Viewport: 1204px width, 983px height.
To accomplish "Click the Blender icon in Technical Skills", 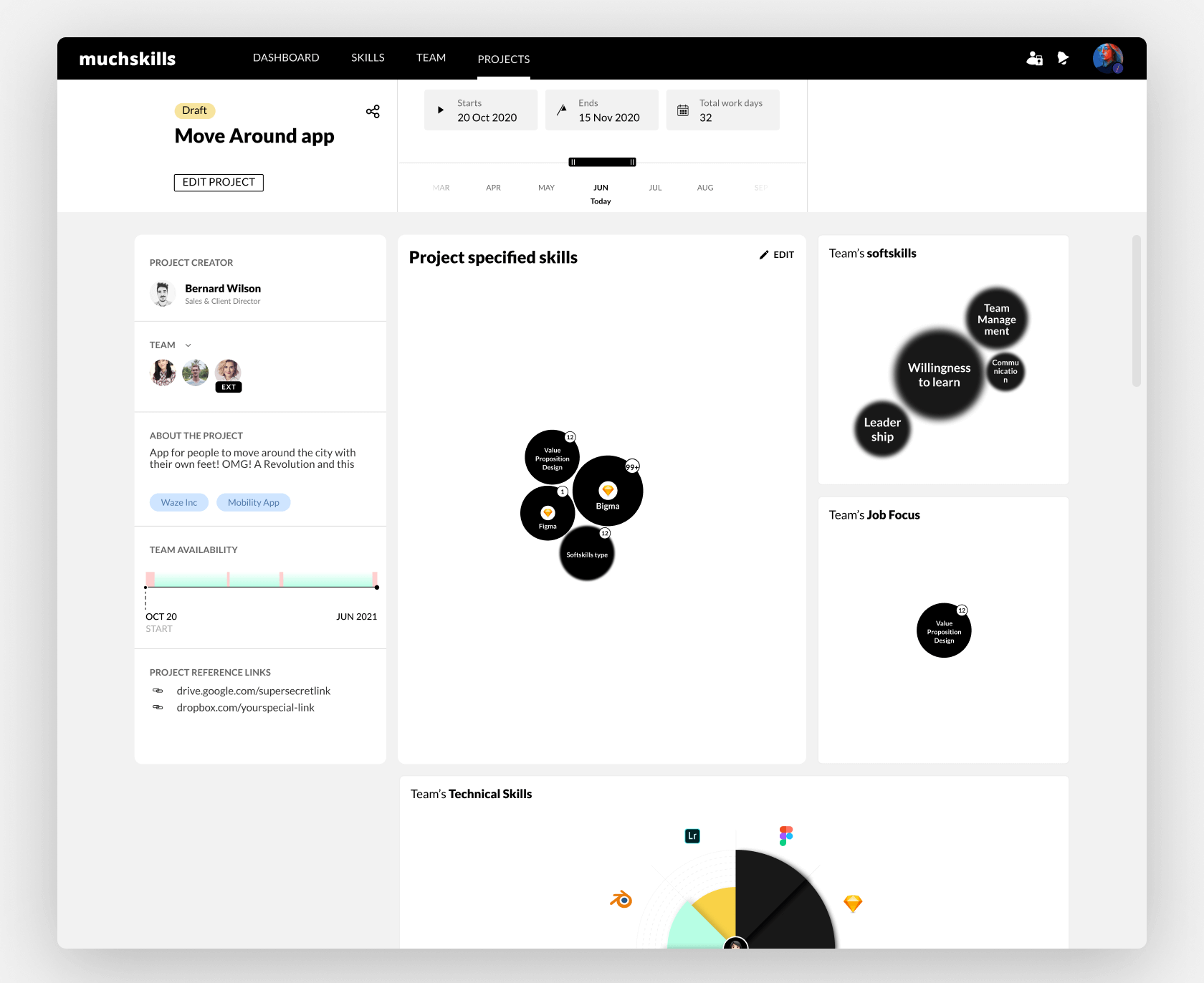I will tap(621, 899).
